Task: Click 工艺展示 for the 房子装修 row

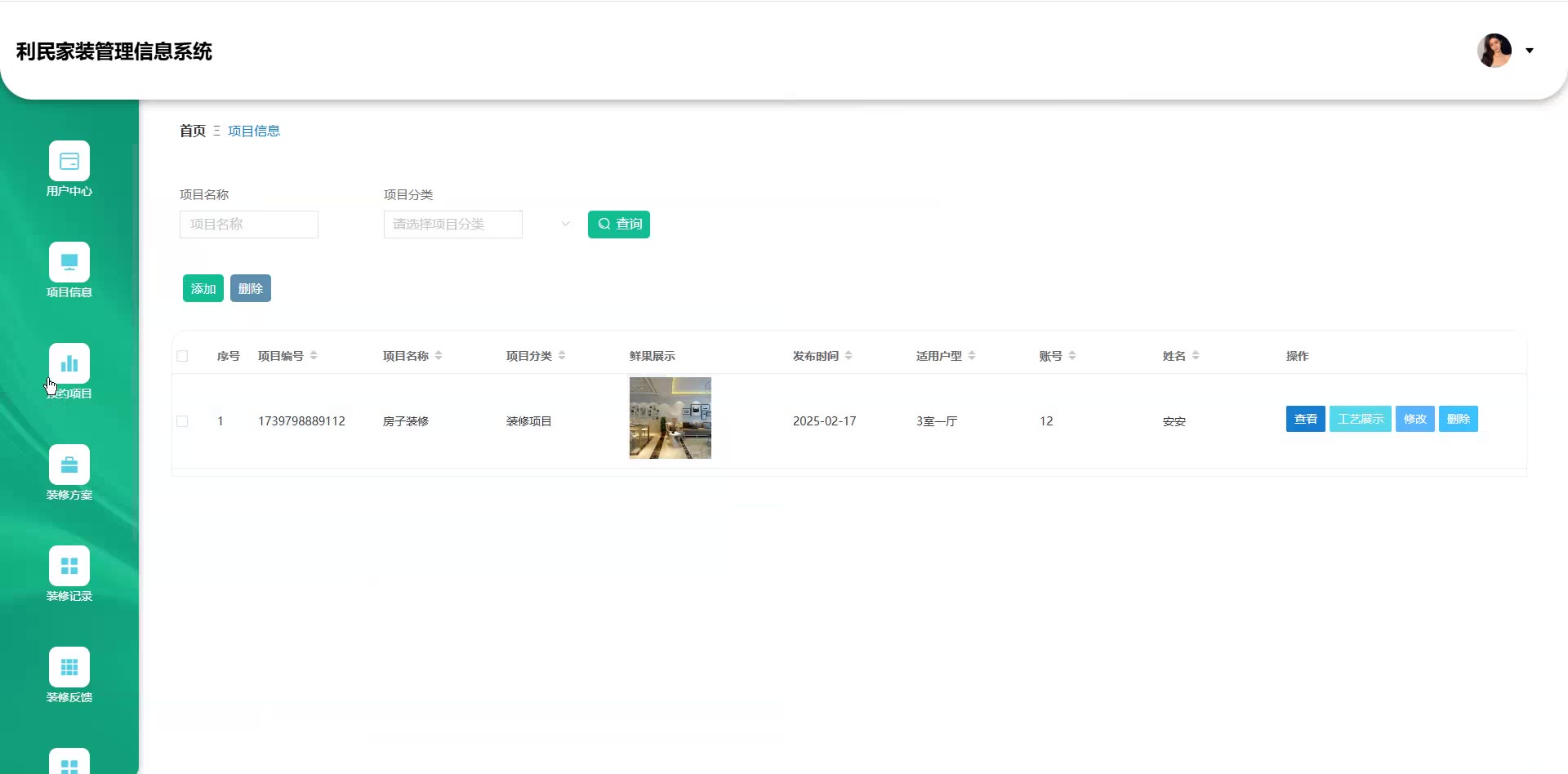Action: click(1361, 419)
